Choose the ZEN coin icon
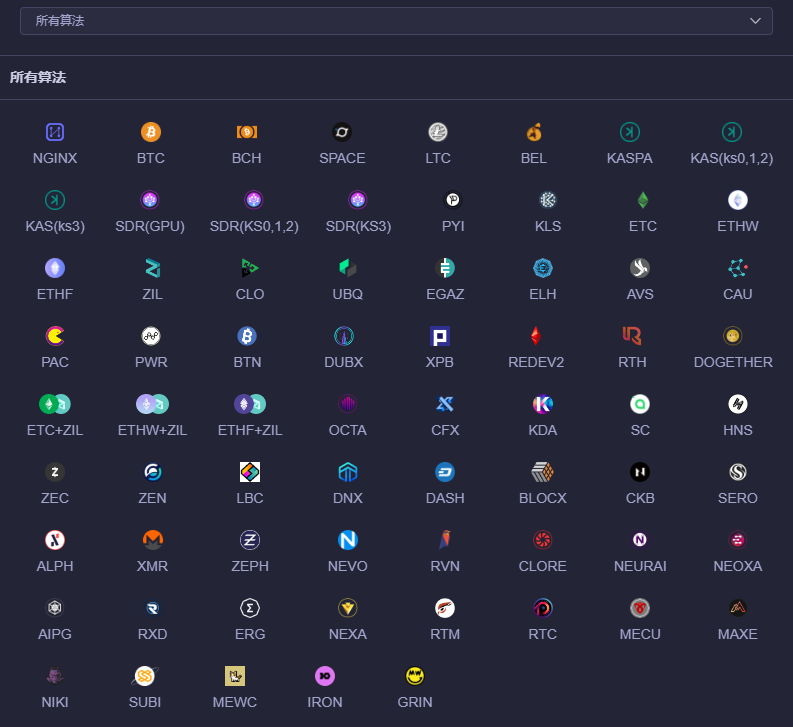The image size is (793, 727). point(152,472)
